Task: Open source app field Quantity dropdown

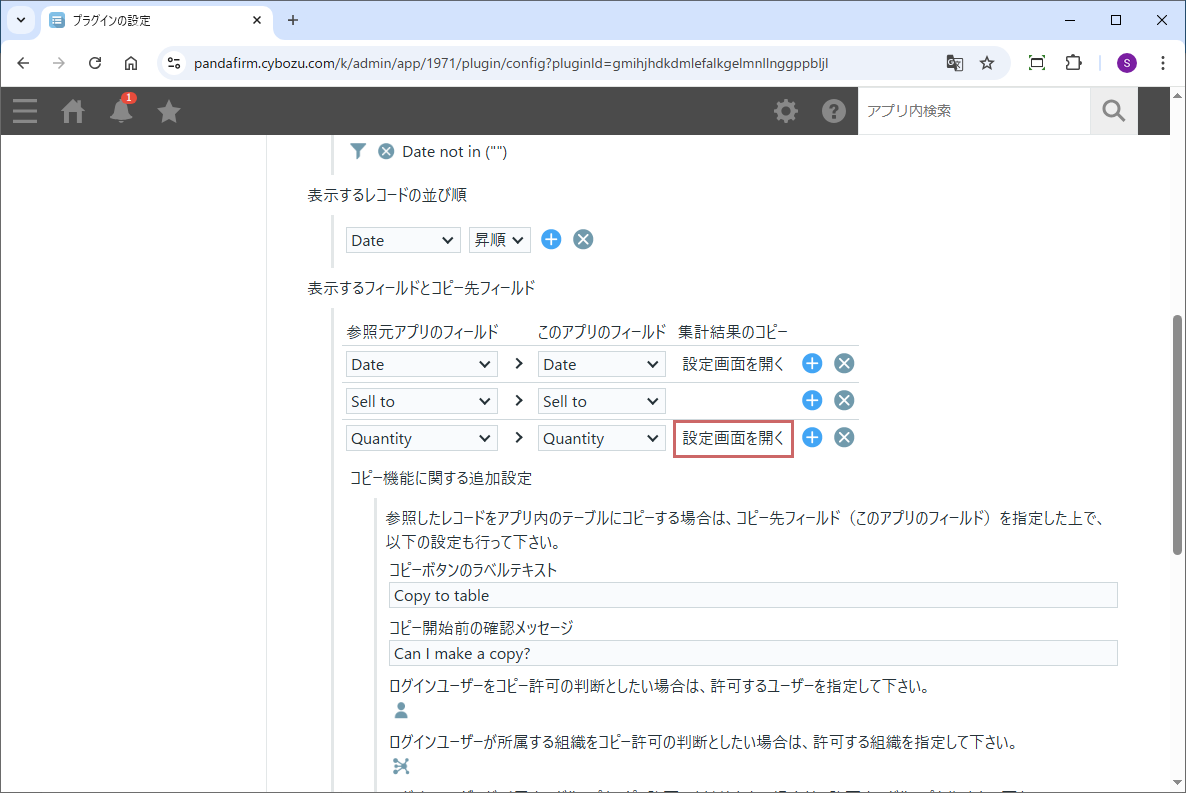Action: (x=421, y=438)
